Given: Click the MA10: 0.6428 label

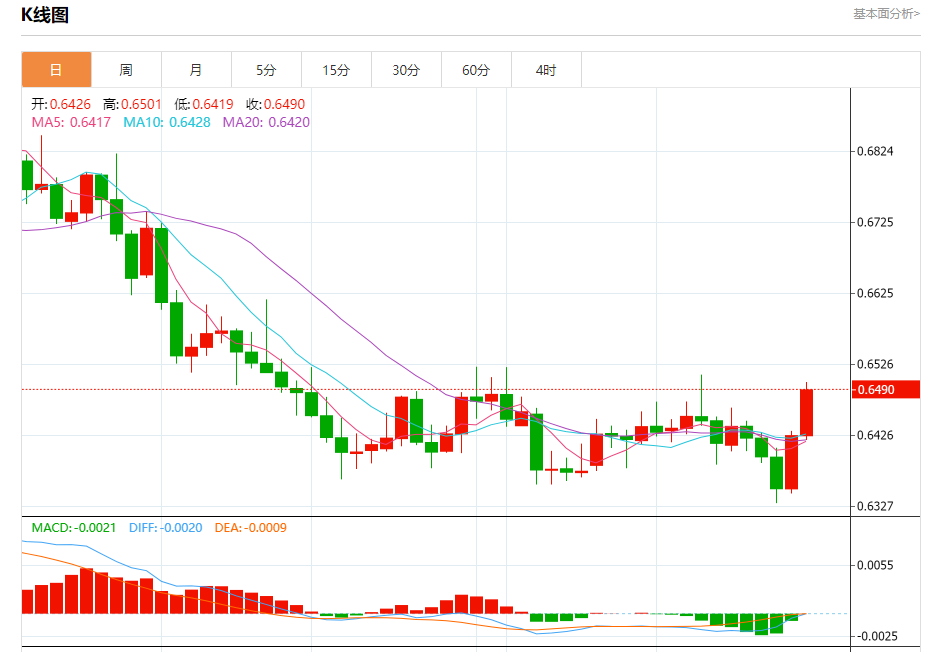Looking at the screenshot, I should pyautogui.click(x=167, y=122).
